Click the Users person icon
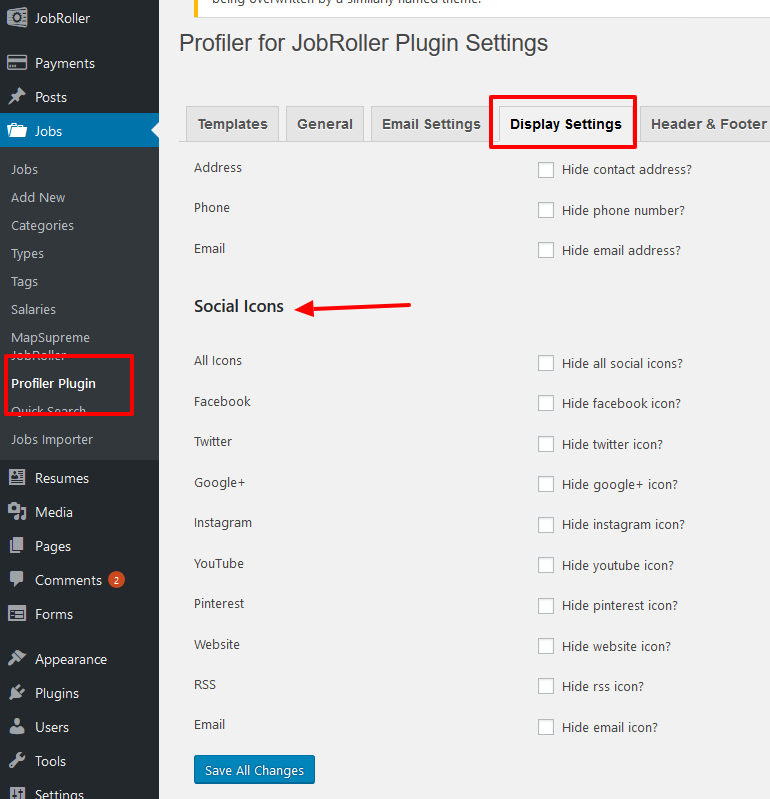The height and width of the screenshot is (799, 770). [x=17, y=726]
